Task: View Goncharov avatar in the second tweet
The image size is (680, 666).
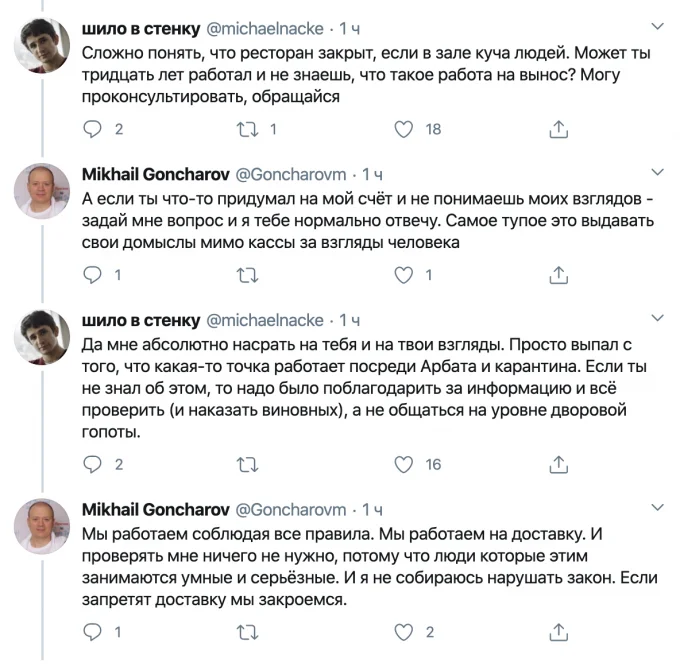Action: coord(42,191)
